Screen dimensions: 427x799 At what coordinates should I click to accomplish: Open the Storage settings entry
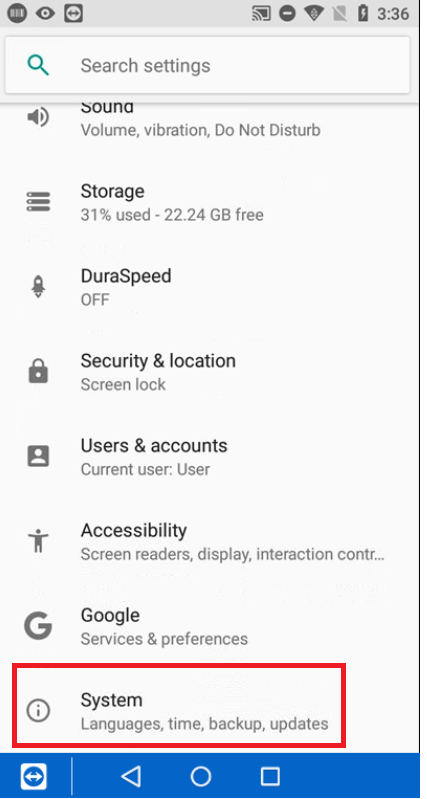(214, 202)
